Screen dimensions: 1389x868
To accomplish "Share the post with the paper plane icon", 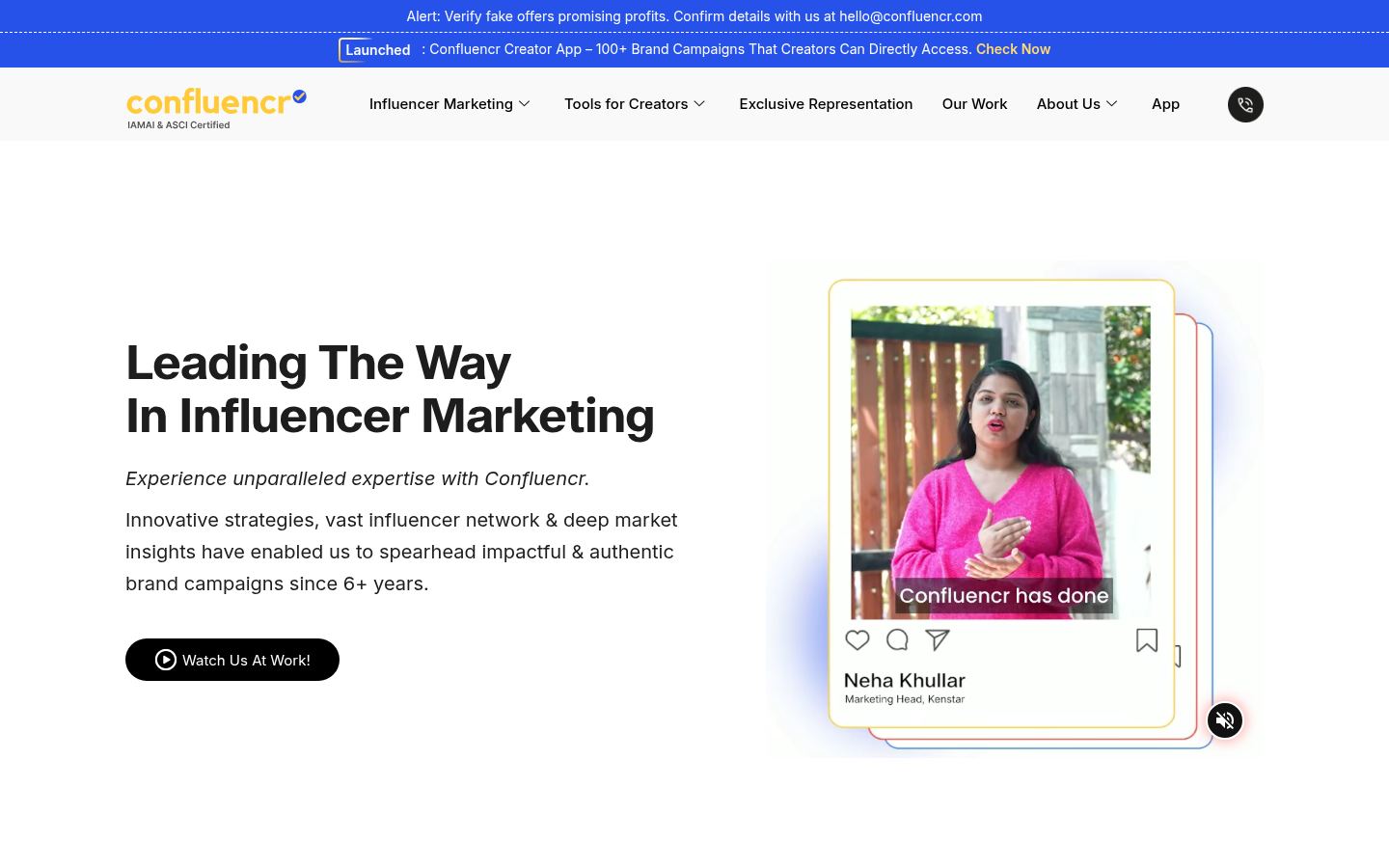I will coord(938,639).
